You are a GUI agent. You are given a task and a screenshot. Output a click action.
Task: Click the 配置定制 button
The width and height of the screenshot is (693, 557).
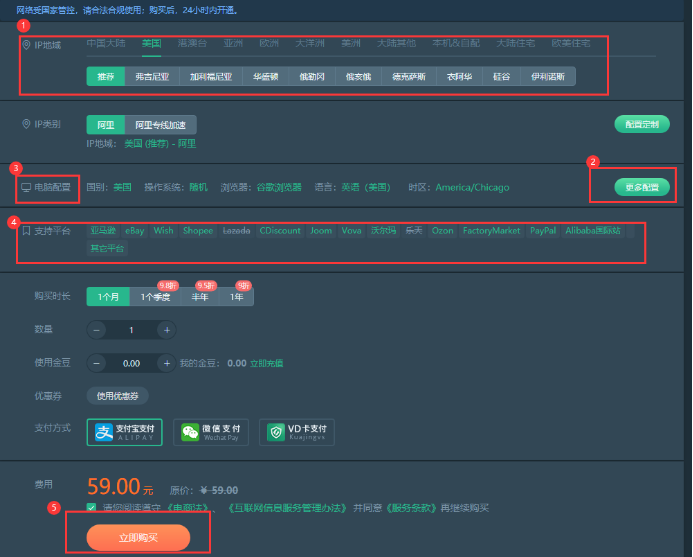tap(642, 124)
